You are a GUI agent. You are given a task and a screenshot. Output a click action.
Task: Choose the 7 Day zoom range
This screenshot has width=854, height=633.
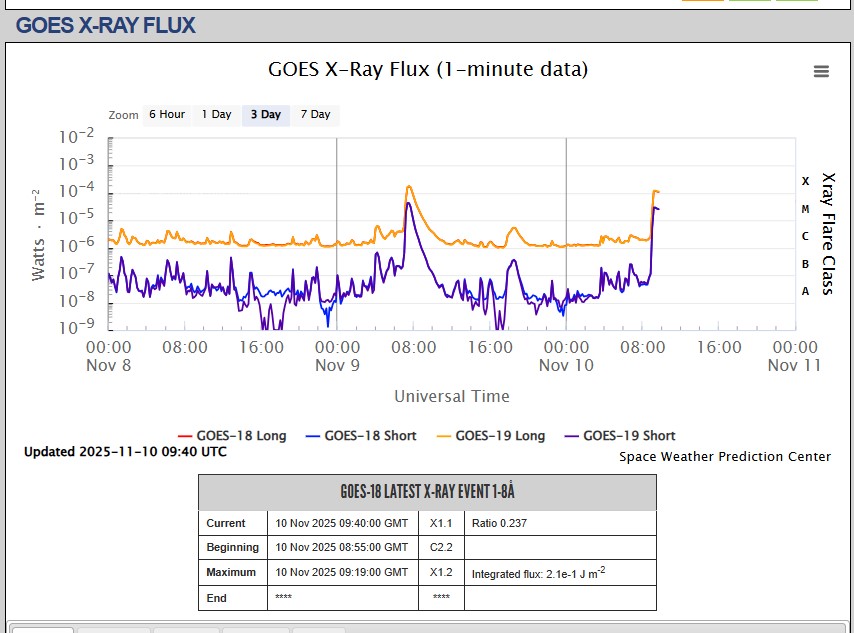pos(315,115)
